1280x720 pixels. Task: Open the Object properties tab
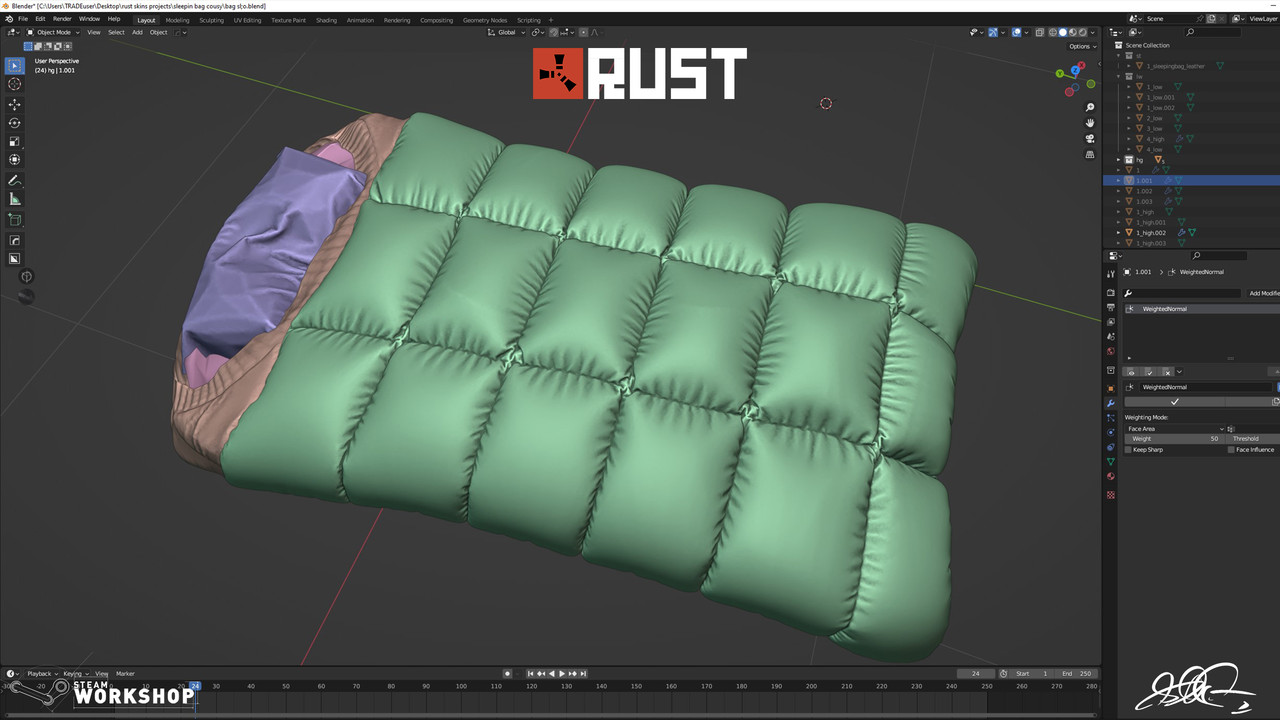[x=1110, y=388]
